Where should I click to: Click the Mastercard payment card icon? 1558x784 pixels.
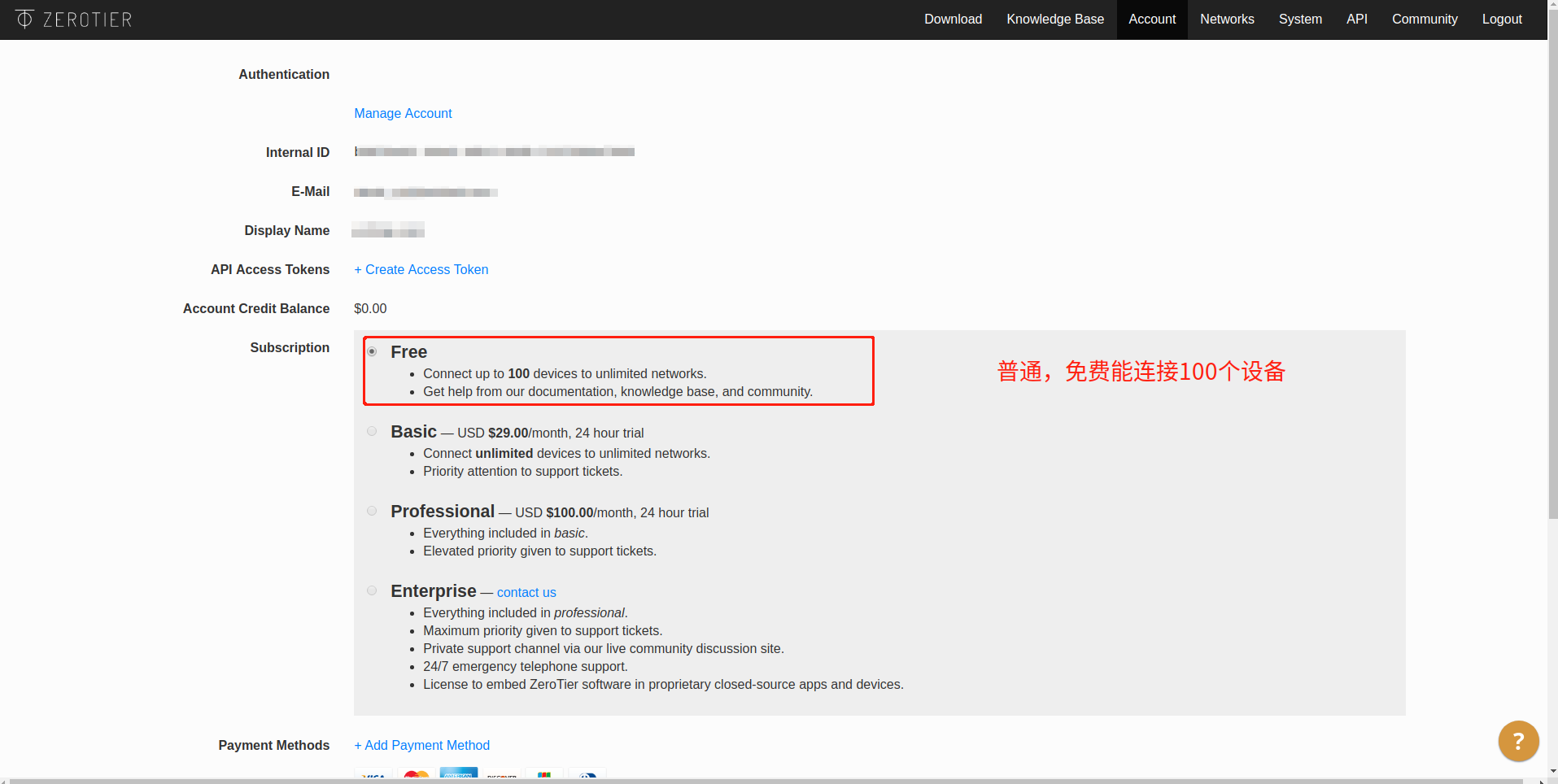[416, 775]
